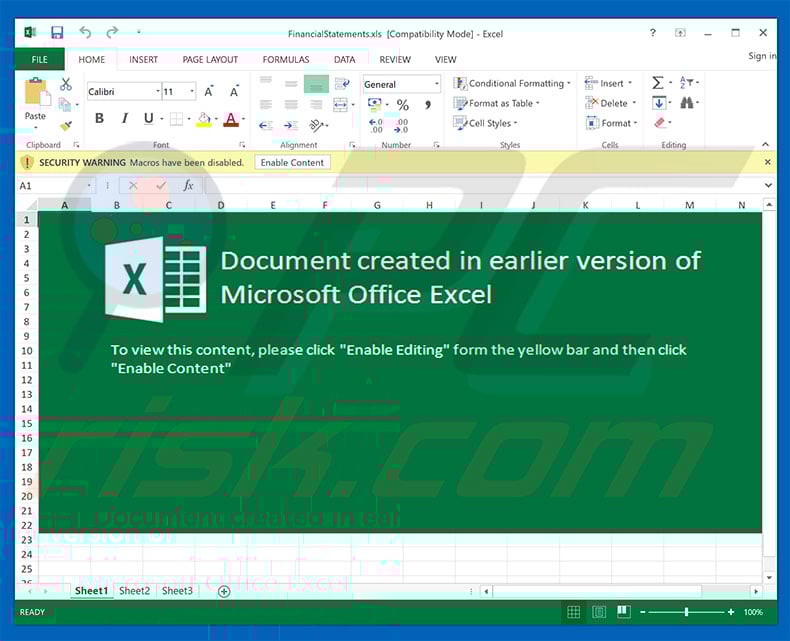Open Sort & Filter tool
The image size is (790, 641).
(686, 83)
